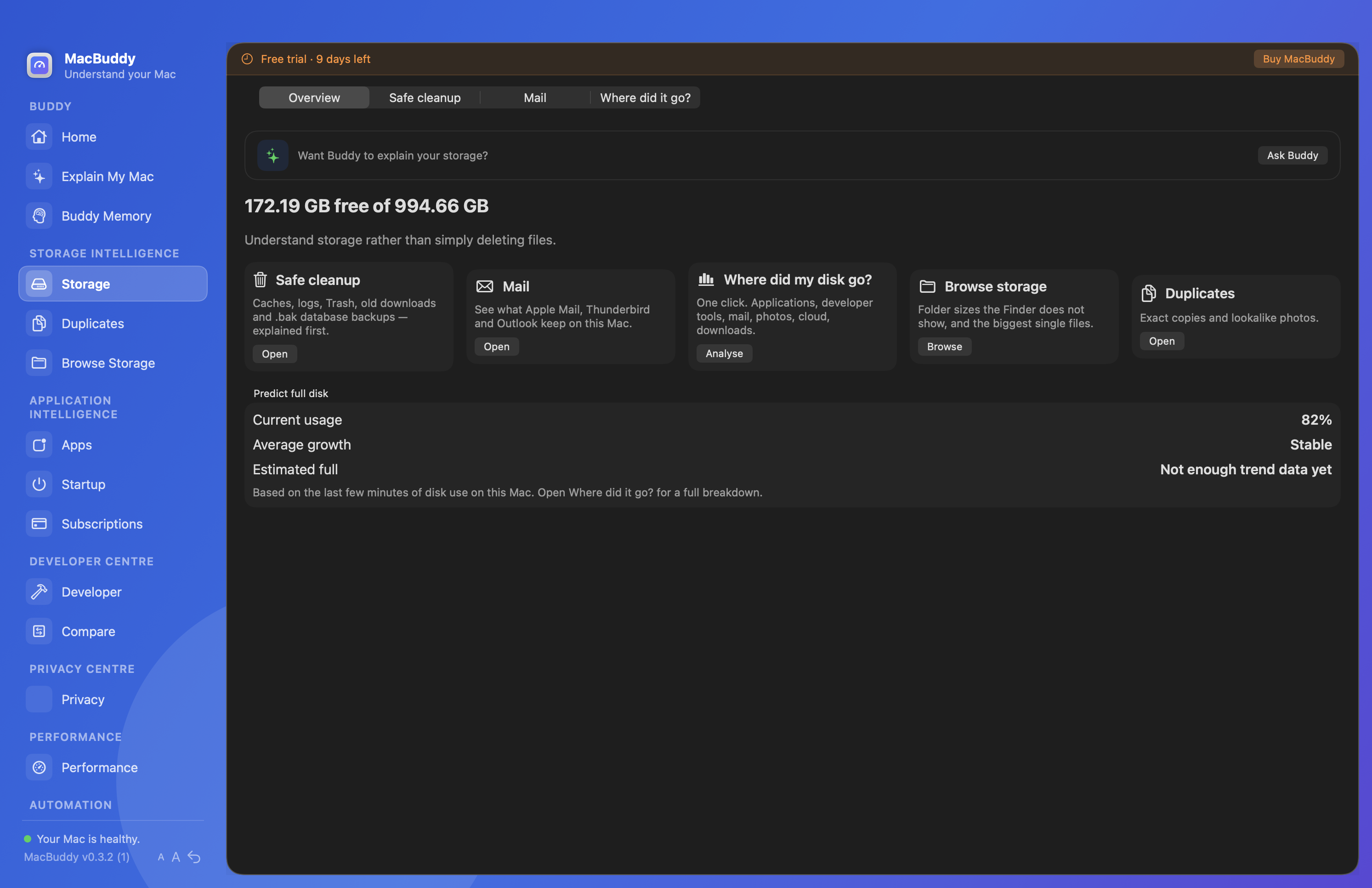Open the Compare sidebar icon
The width and height of the screenshot is (1372, 888).
coord(39,632)
